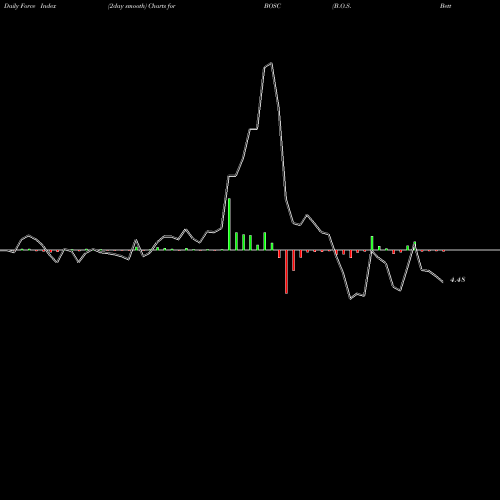Click the highest peak of the price line
The height and width of the screenshot is (500, 500).
(272, 63)
